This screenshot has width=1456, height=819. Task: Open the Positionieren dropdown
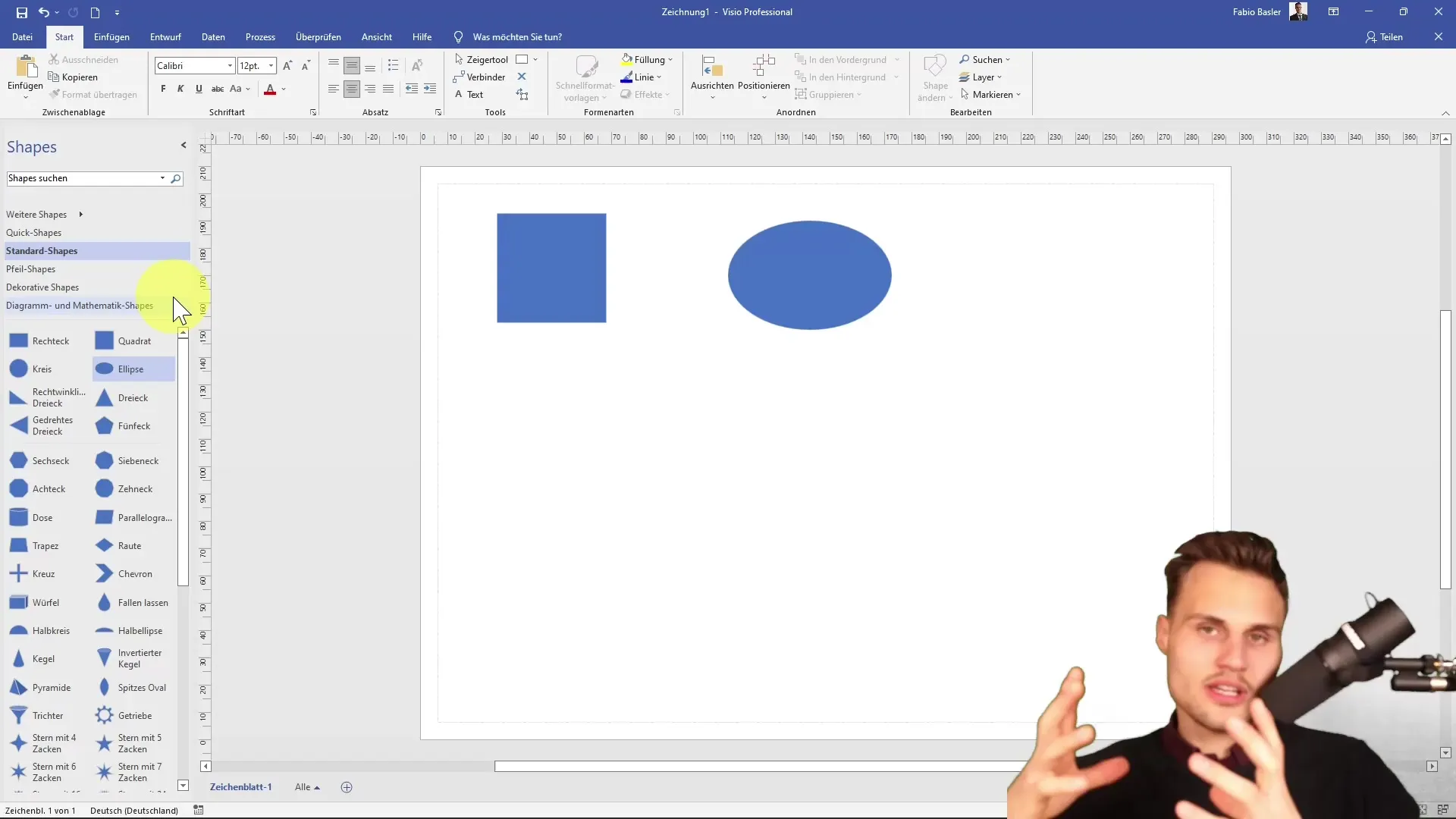764,77
